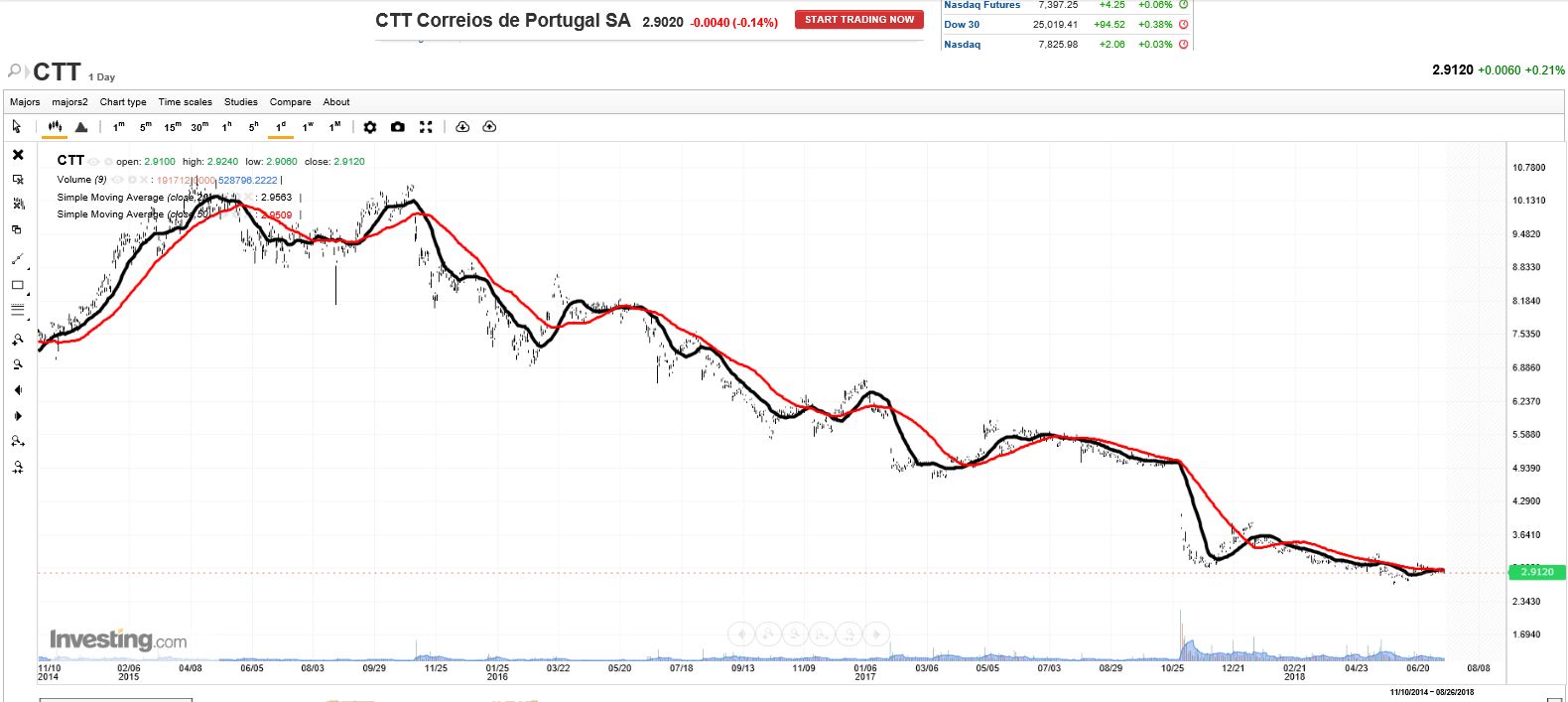Set timeframe to 1 day
The image size is (1568, 702).
281,127
